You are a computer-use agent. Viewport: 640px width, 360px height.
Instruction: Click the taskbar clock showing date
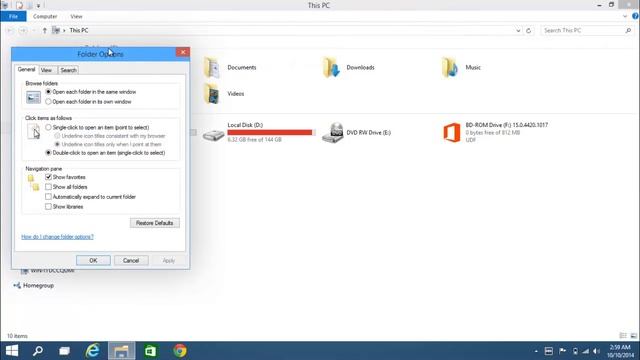(620, 351)
